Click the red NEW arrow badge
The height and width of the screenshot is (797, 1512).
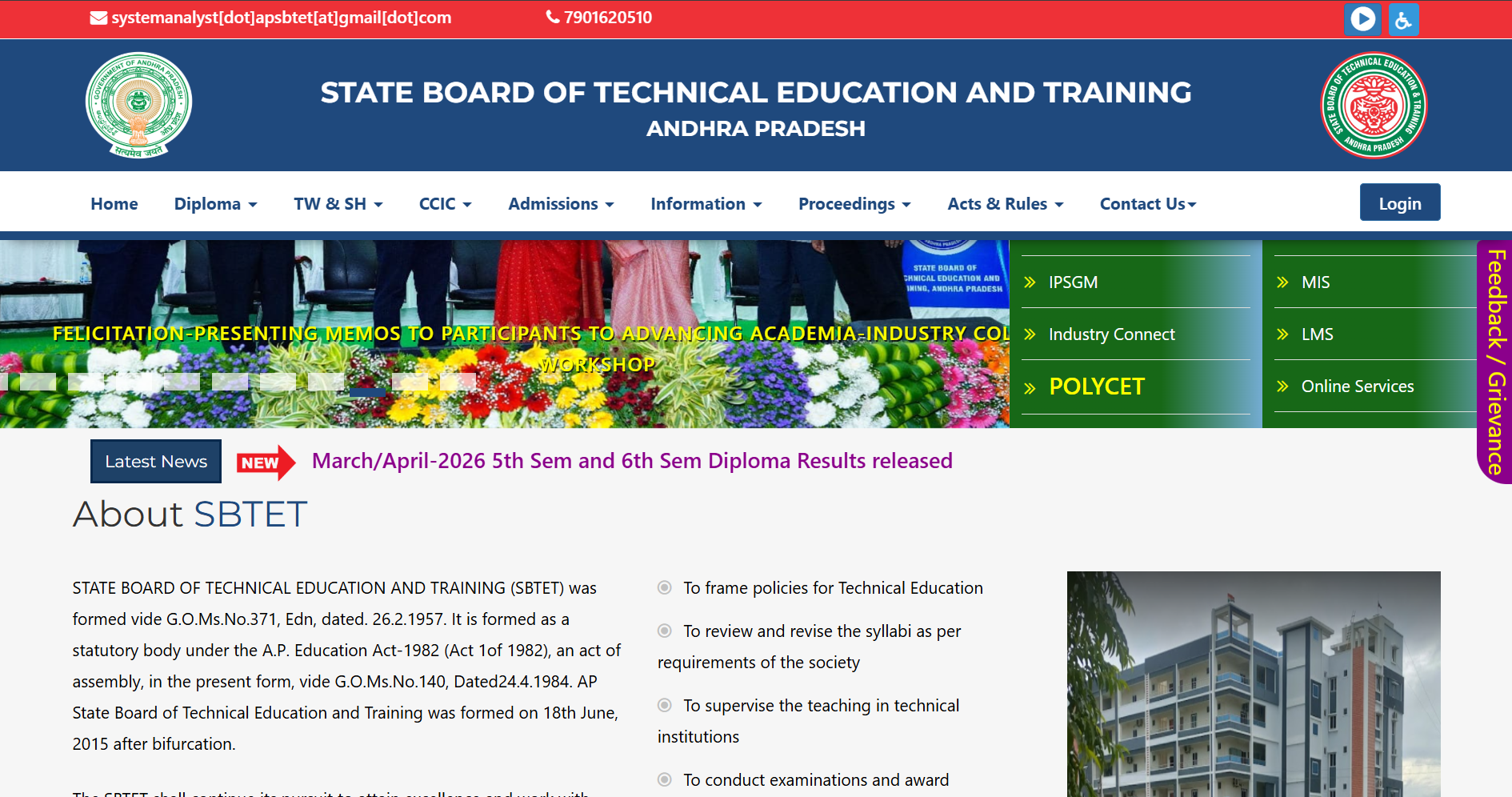[x=266, y=463]
